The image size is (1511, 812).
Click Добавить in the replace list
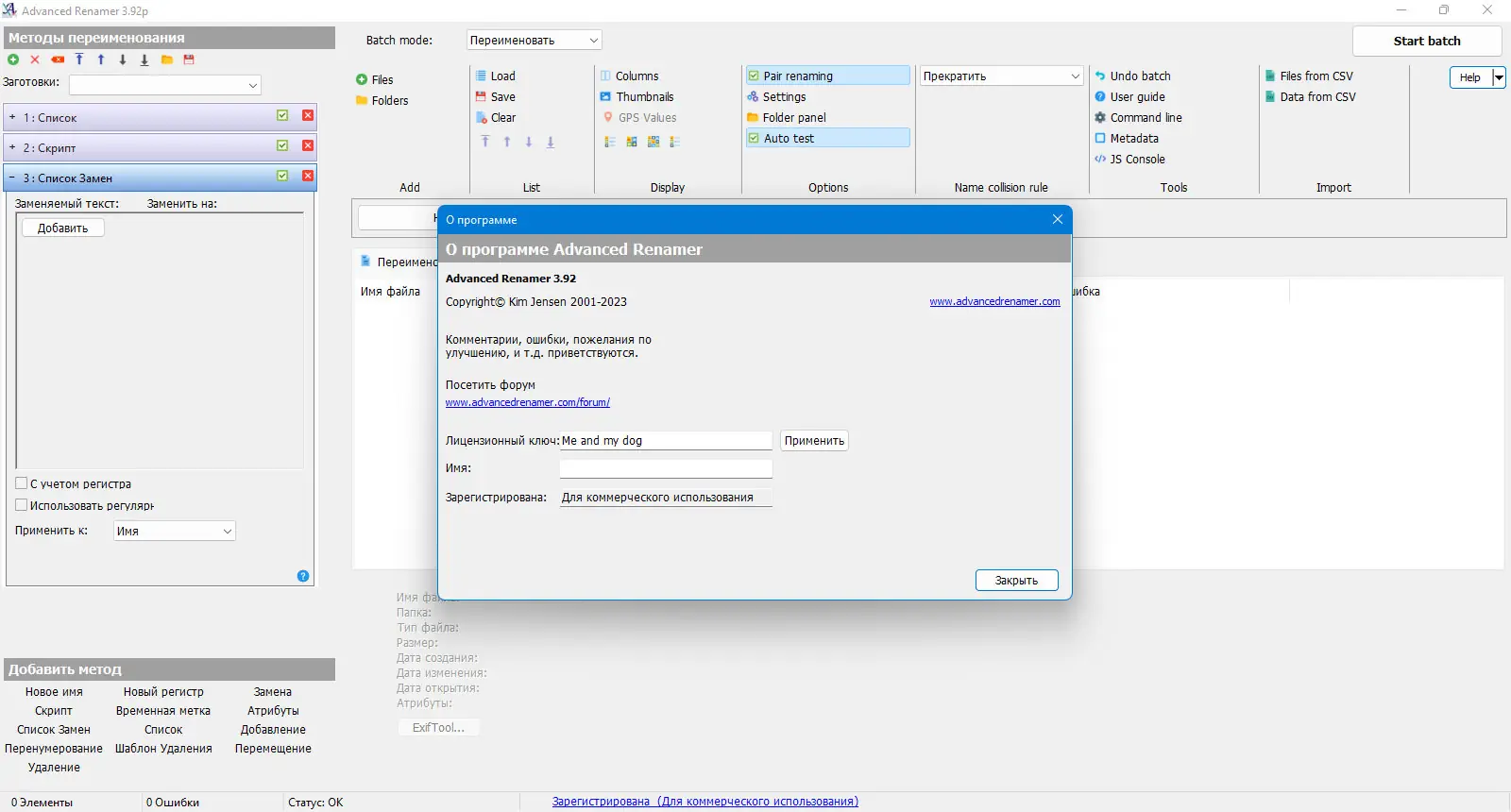click(x=62, y=228)
